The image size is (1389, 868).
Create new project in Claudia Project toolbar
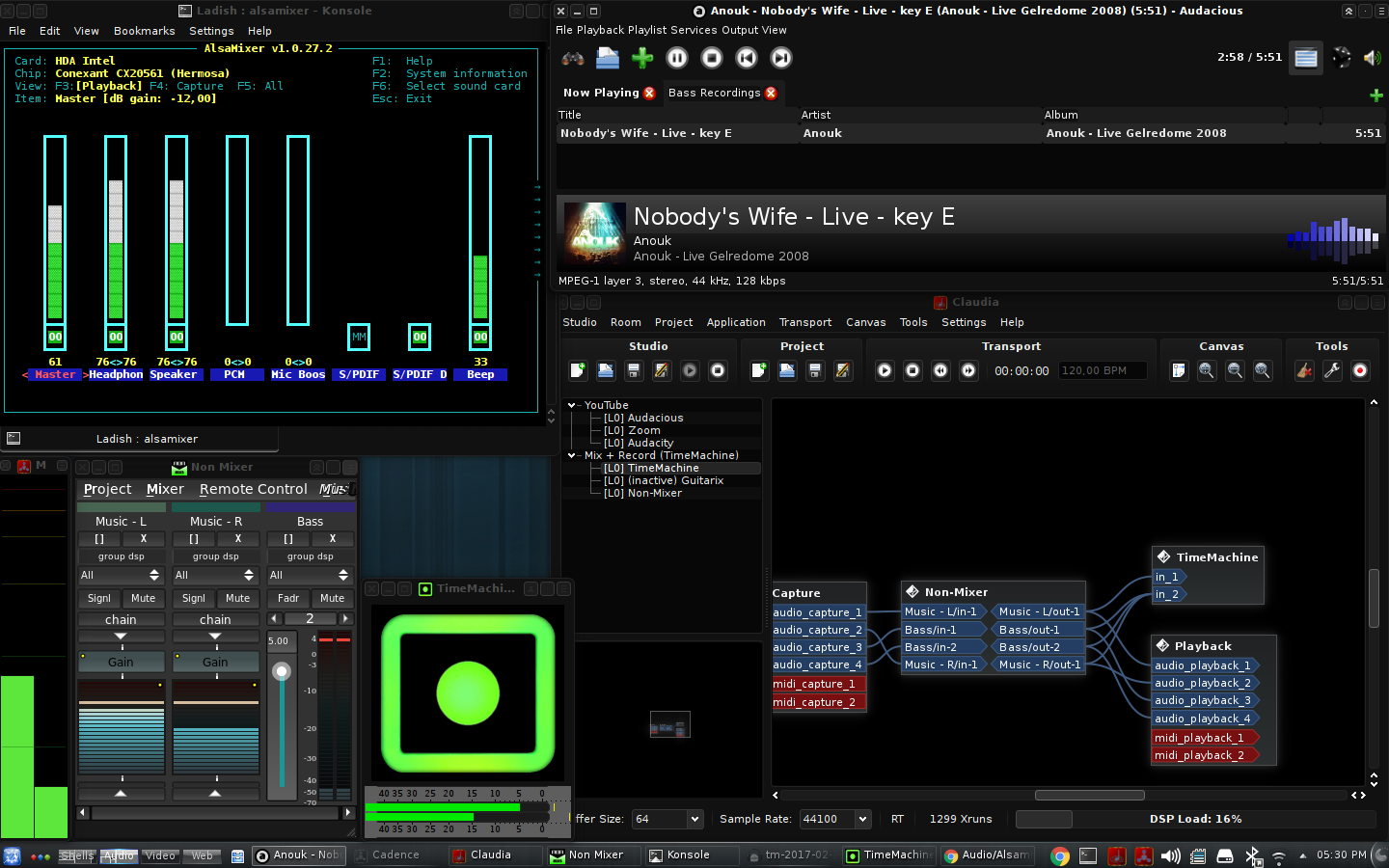coord(759,370)
